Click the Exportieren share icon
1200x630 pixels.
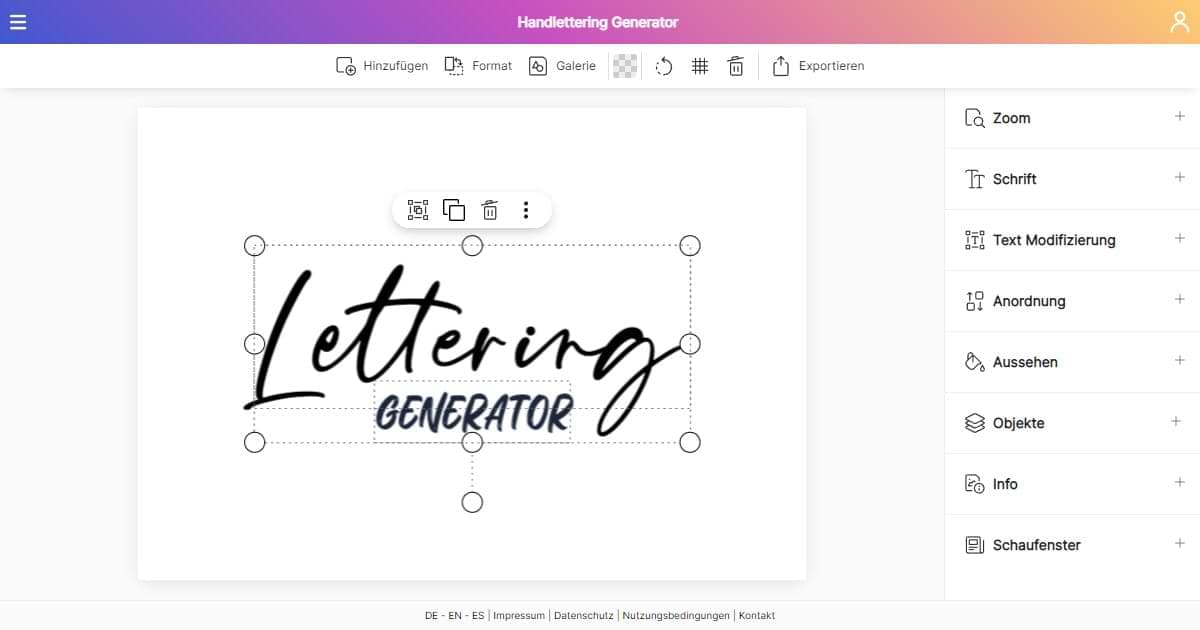tap(781, 66)
